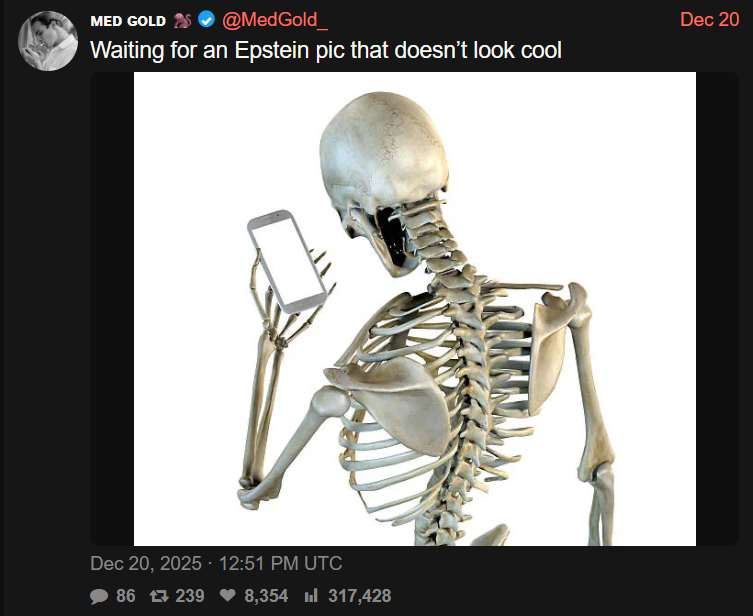Click the 8,354 likes count

[266, 596]
